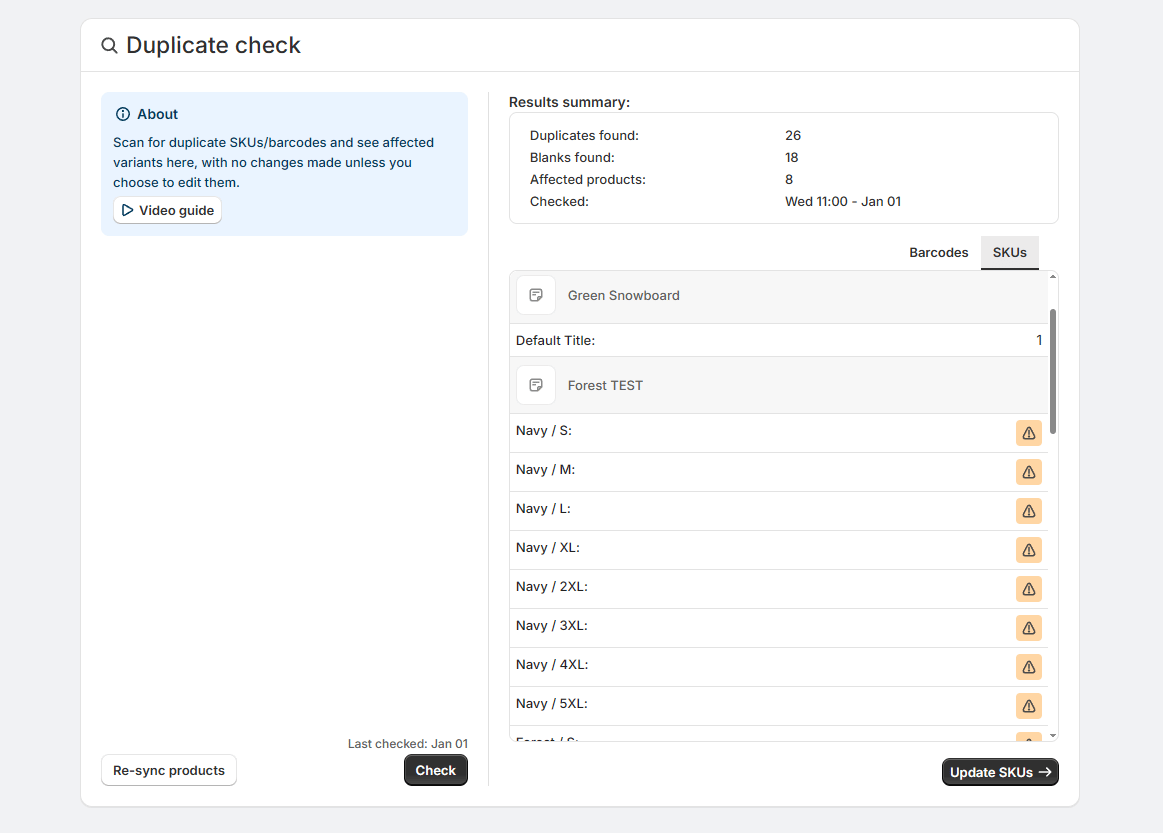This screenshot has height=833, width=1163.
Task: Click the Navy / S variant label
Action: tap(544, 431)
